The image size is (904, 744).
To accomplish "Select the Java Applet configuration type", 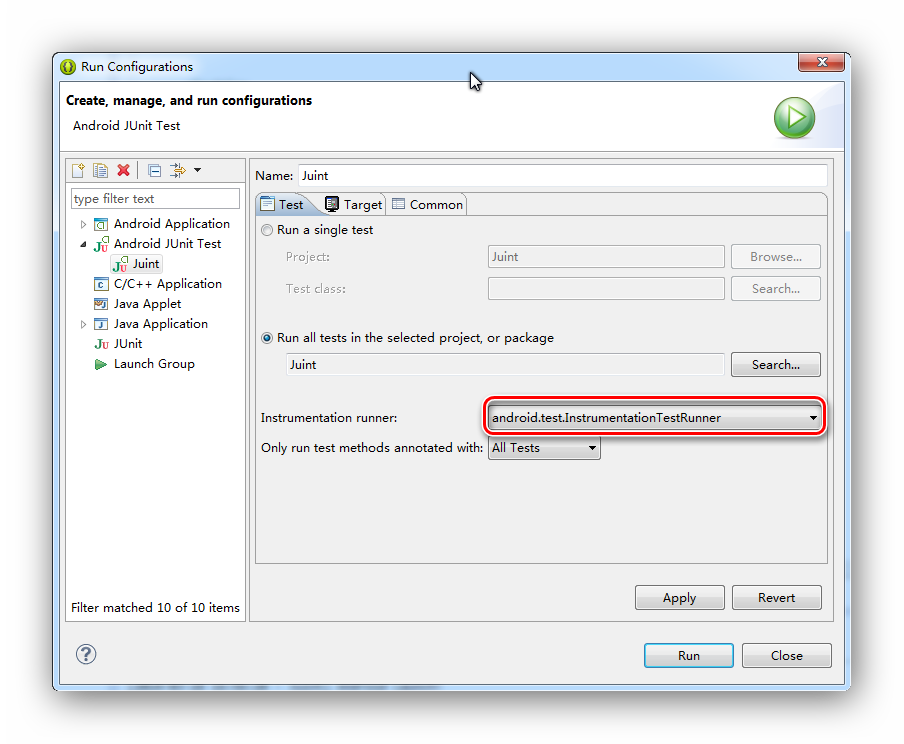I will 147,304.
